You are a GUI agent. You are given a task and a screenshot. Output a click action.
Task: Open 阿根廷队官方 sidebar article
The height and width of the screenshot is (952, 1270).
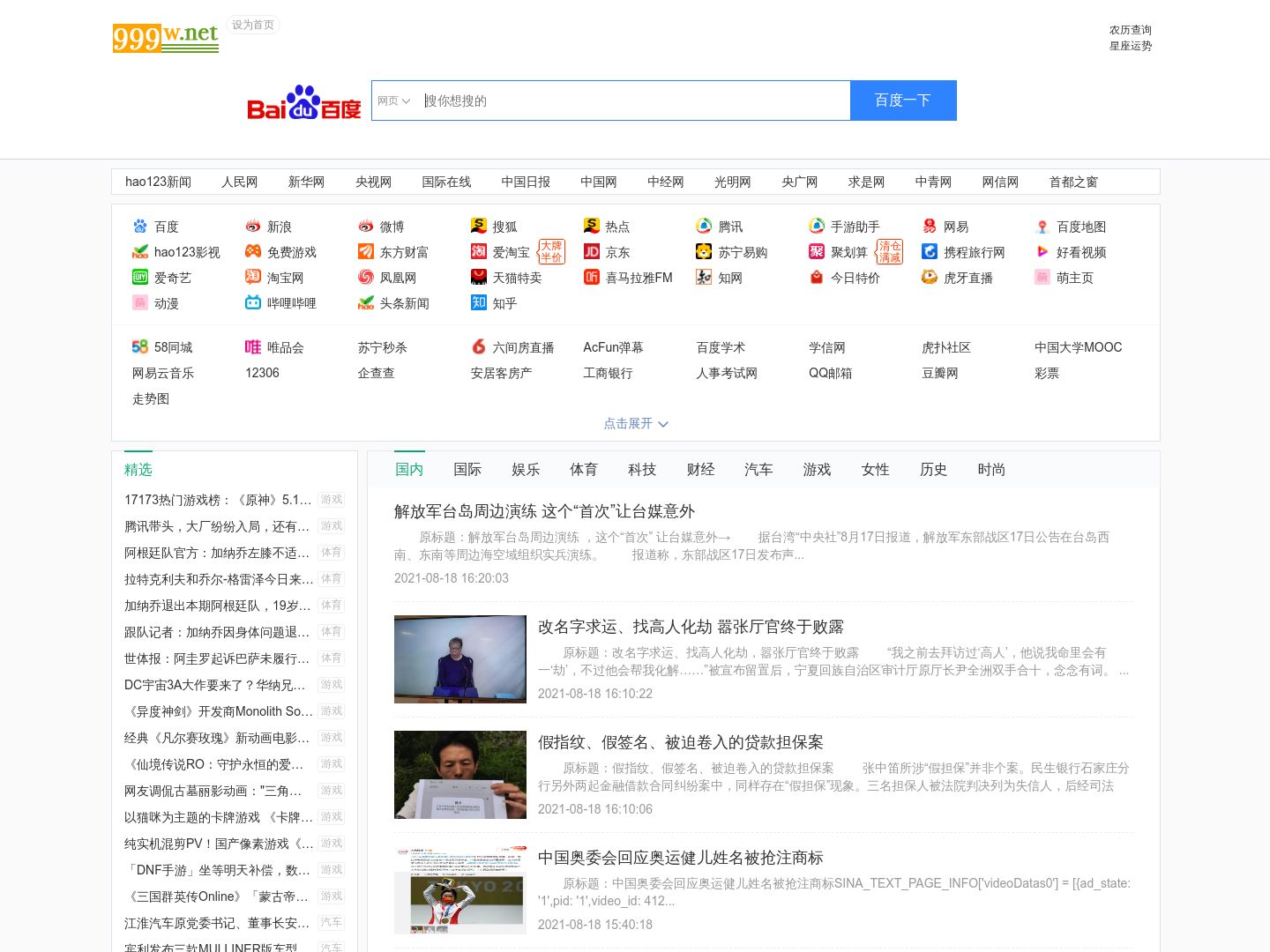click(x=218, y=553)
